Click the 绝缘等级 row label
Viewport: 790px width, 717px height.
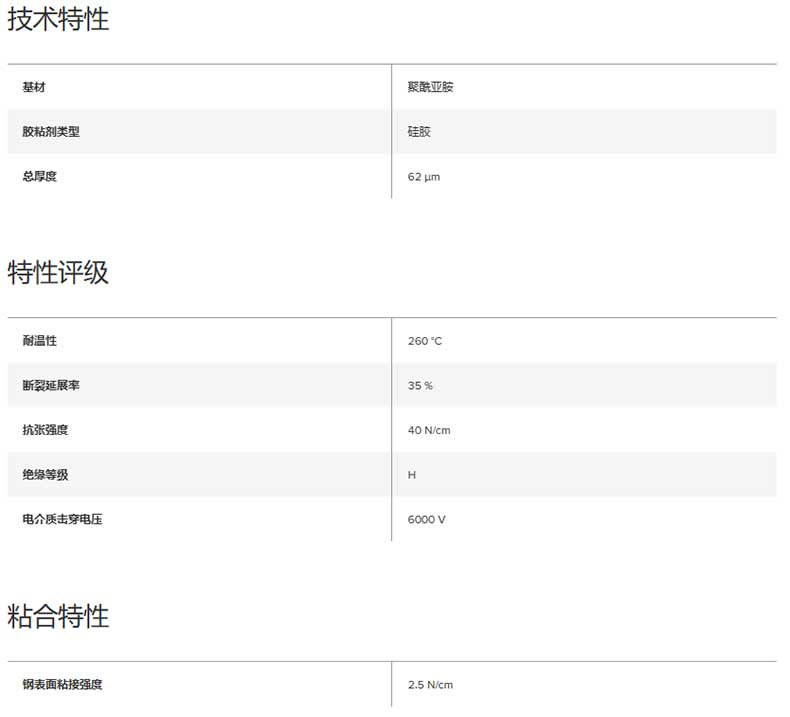(x=45, y=475)
